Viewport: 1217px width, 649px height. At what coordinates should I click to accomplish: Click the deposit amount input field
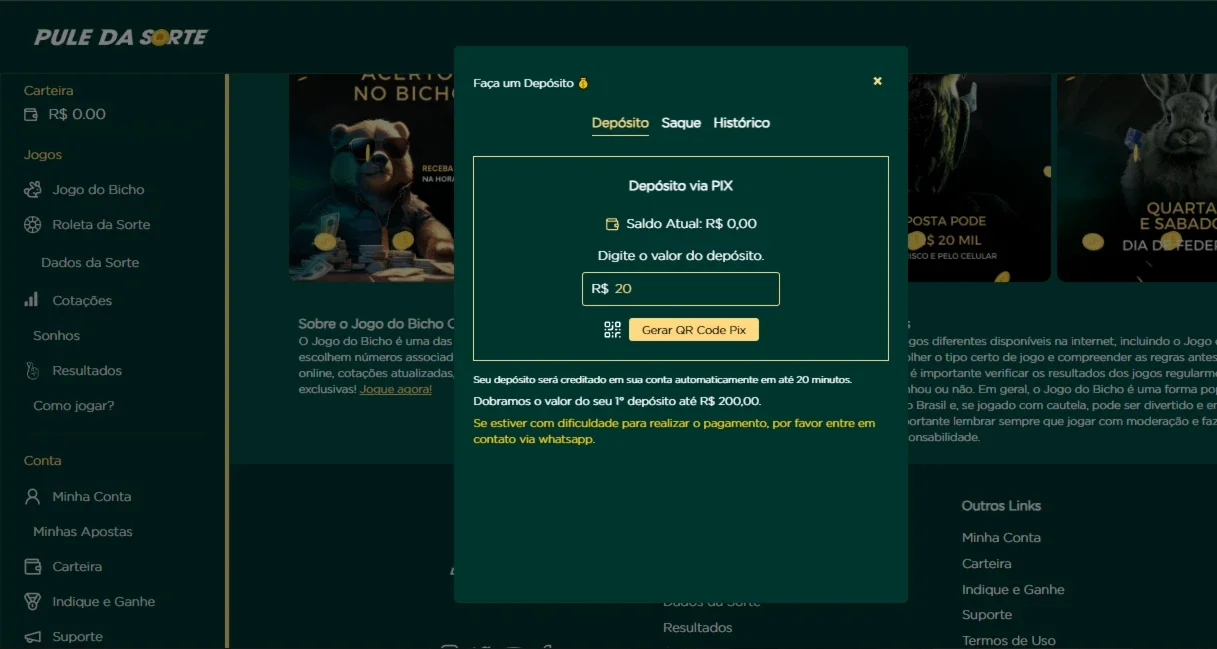click(x=681, y=288)
